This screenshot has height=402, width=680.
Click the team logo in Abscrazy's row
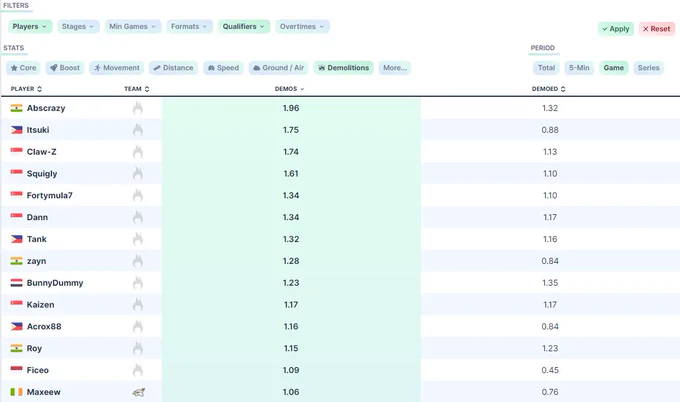(137, 108)
